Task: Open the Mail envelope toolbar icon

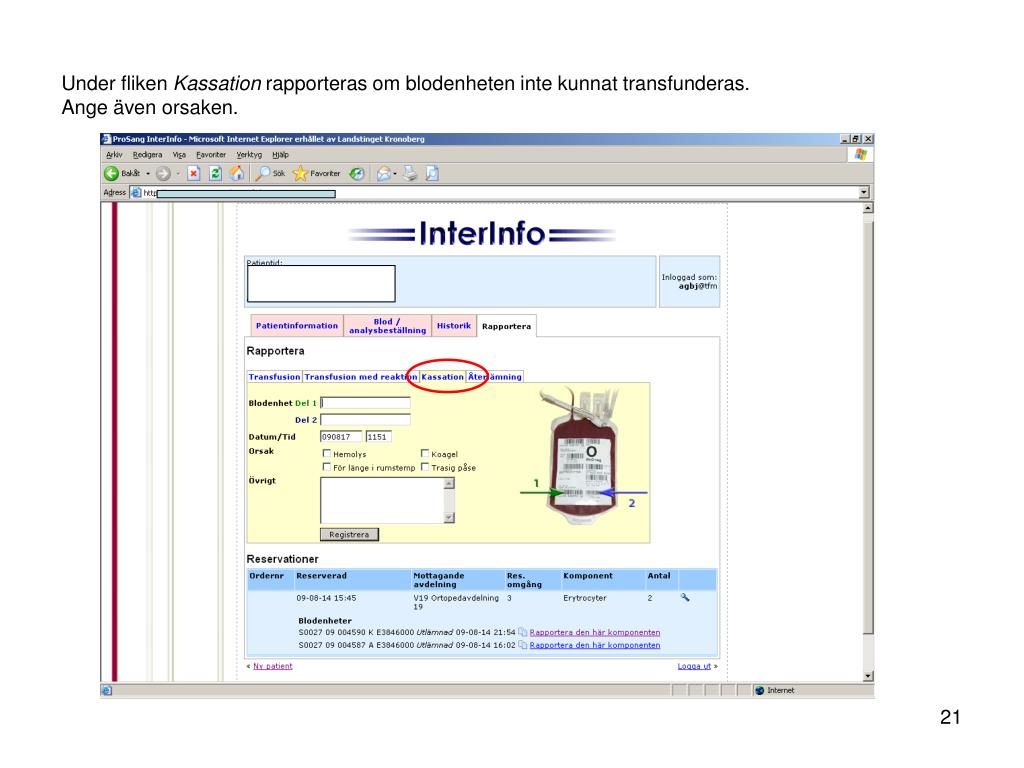Action: 384,173
